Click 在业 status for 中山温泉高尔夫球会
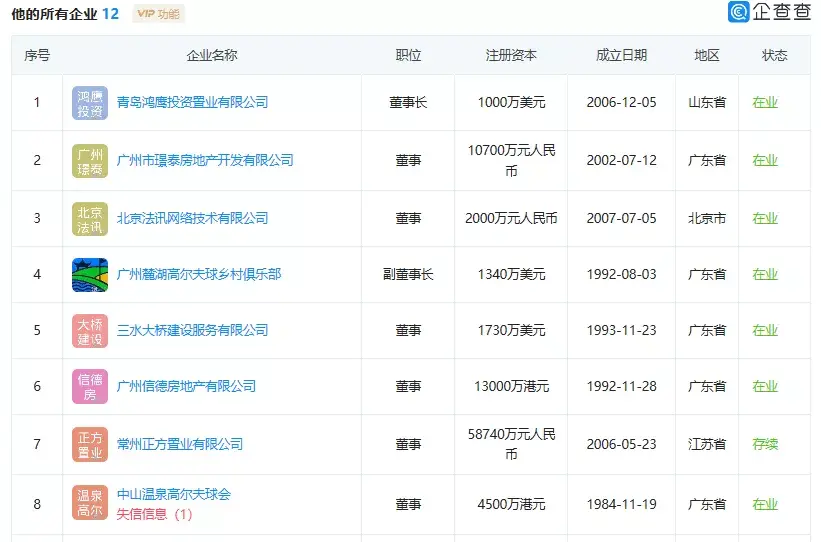 [x=765, y=504]
